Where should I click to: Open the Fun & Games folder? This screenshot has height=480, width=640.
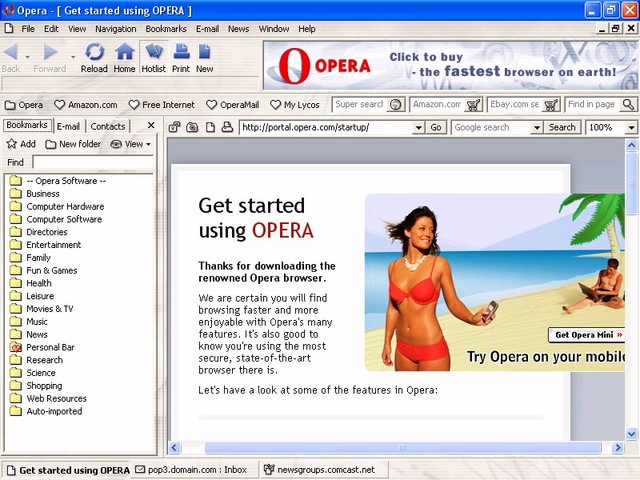click(x=51, y=270)
